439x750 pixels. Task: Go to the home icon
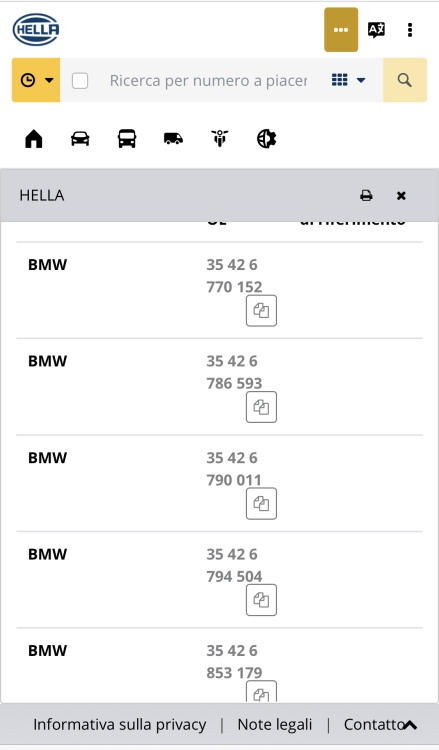[33, 139]
